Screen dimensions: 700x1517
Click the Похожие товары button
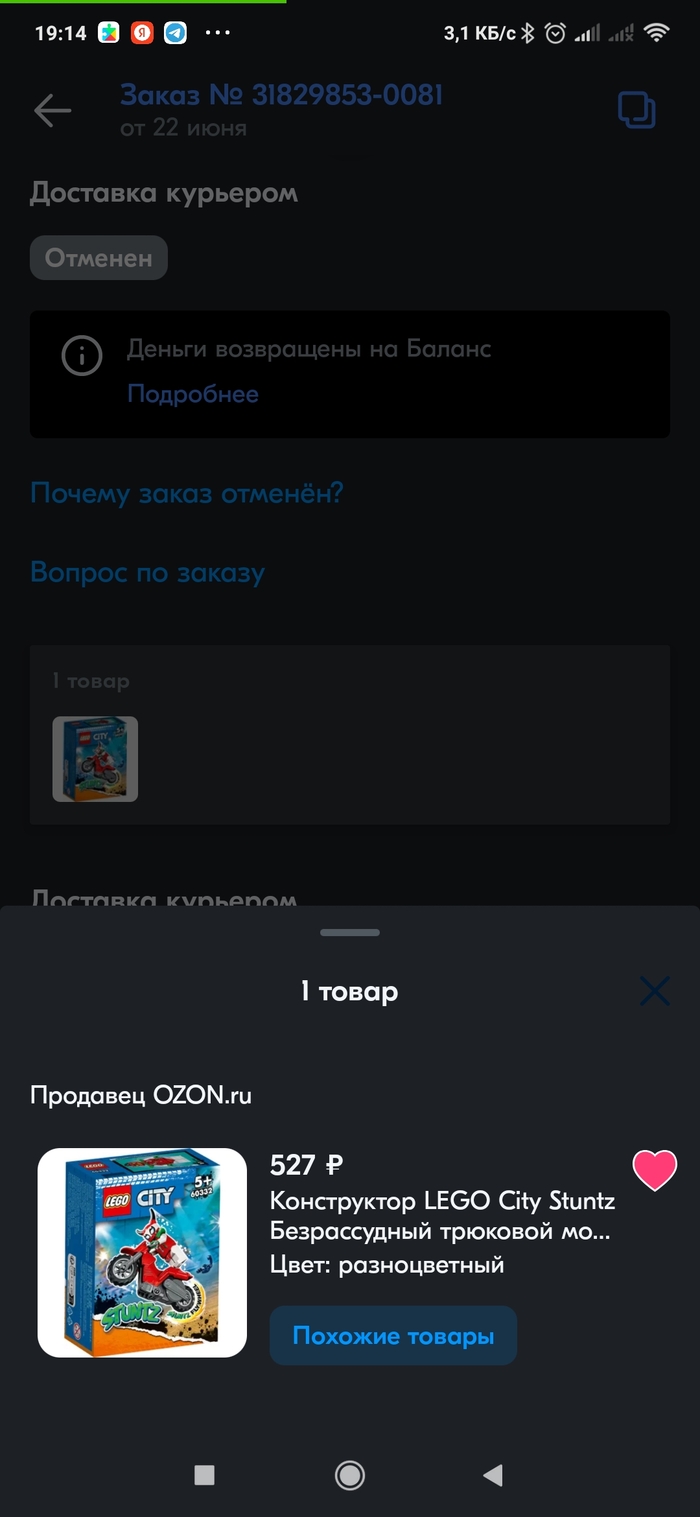(393, 1336)
